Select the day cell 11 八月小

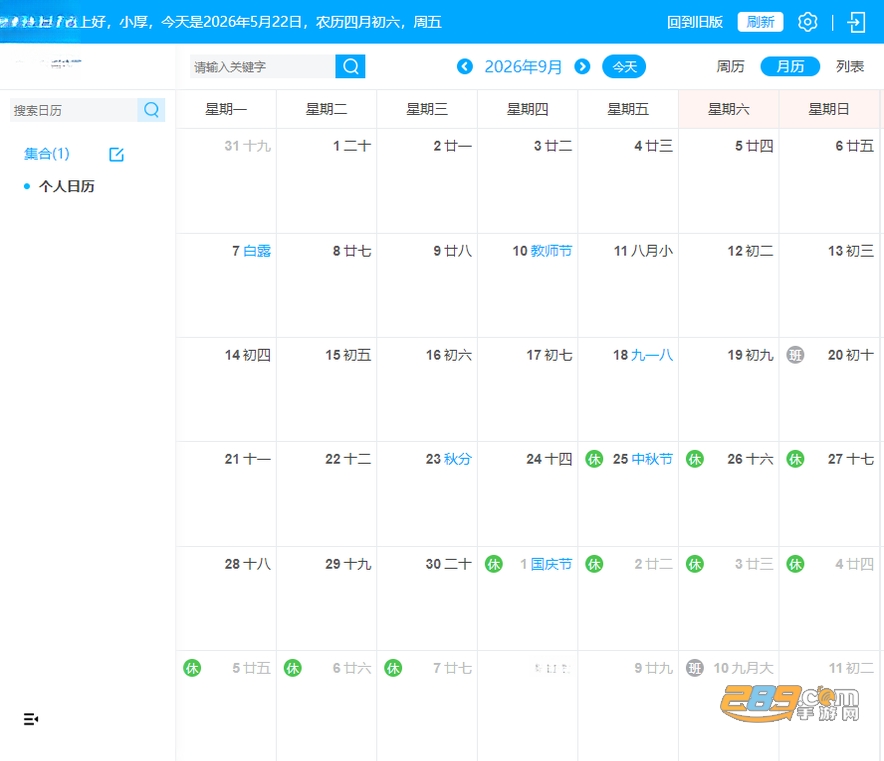point(628,285)
